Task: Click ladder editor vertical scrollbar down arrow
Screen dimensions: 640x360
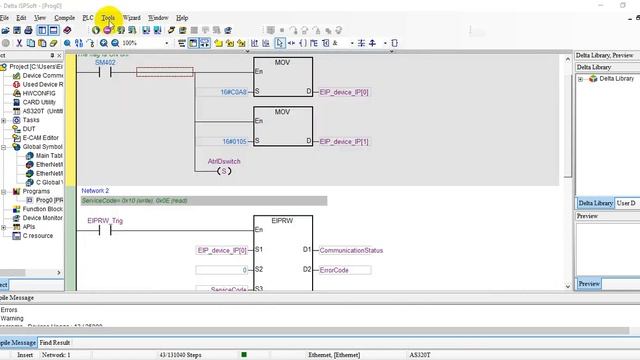Action: [568, 286]
